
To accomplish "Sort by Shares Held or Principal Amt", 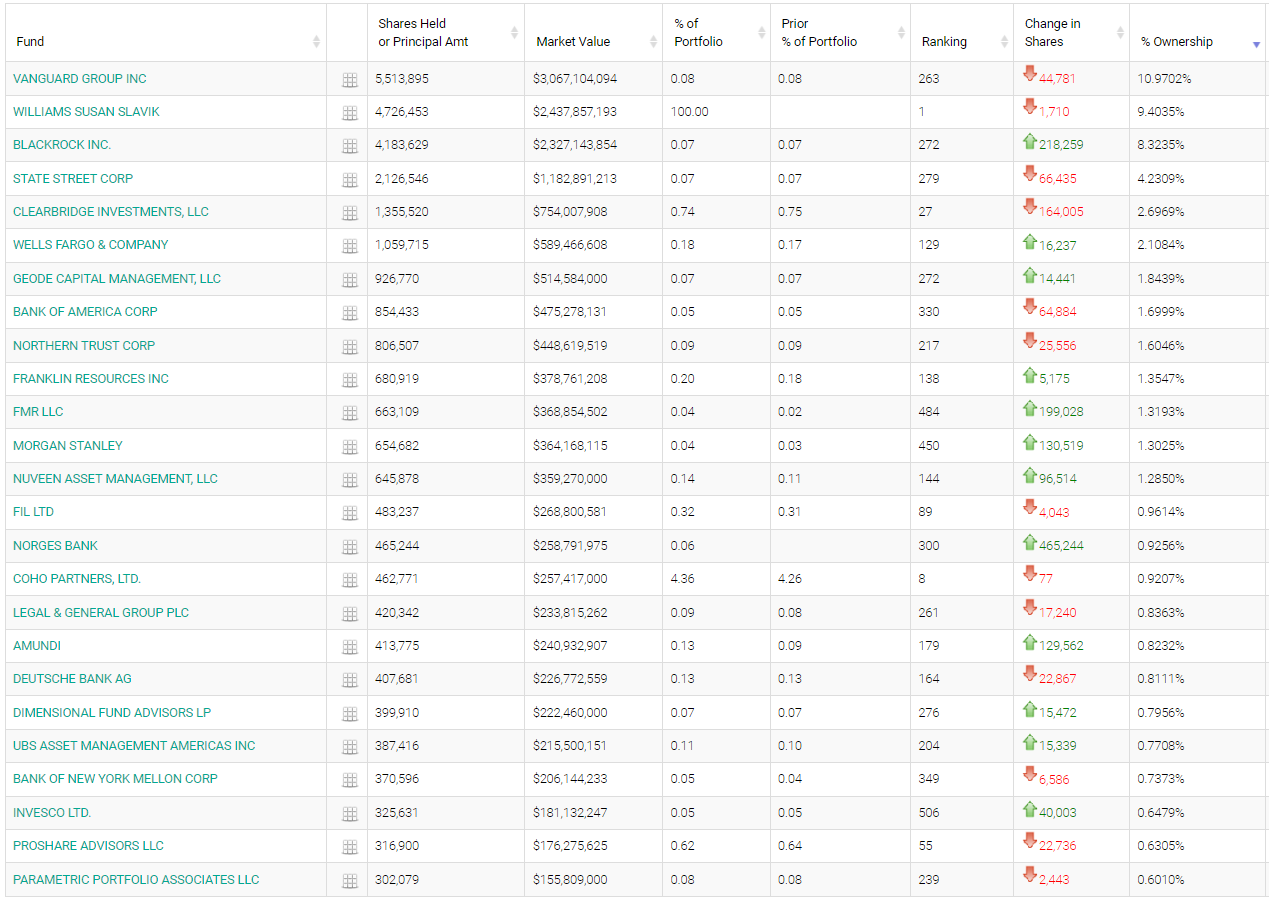I will tap(446, 33).
